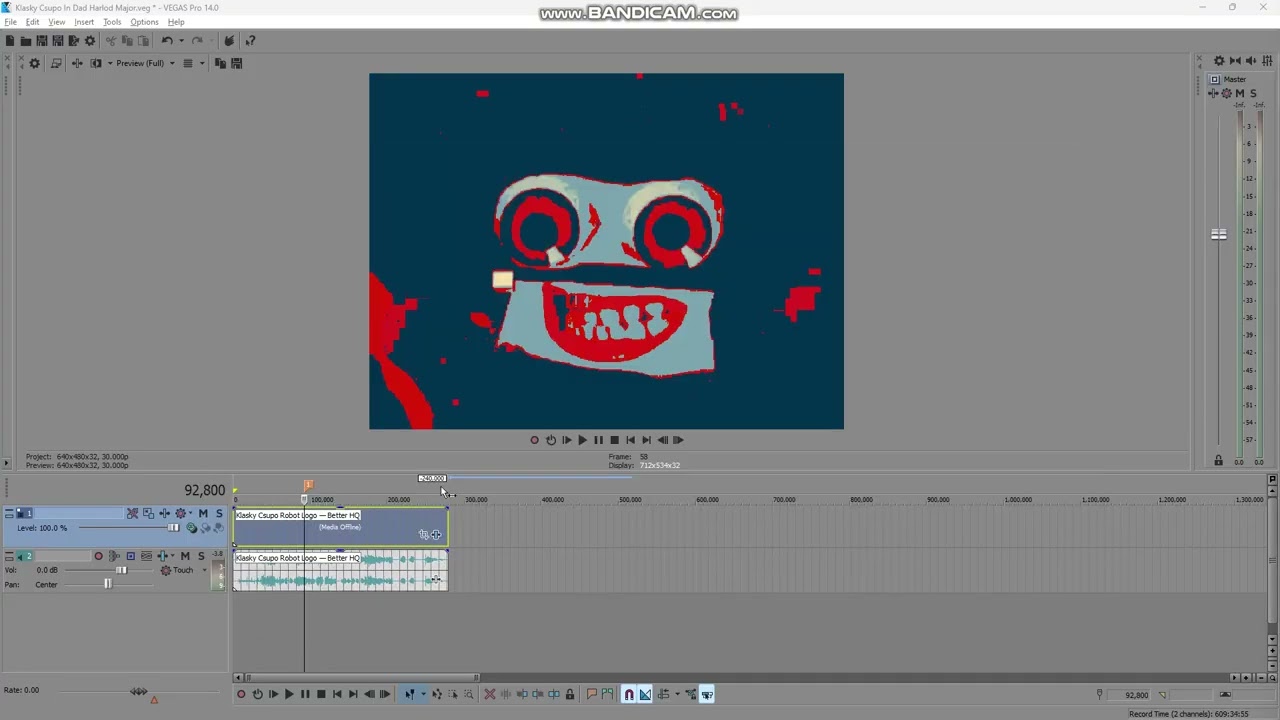Open track FX on video track 1
1280x720 pixels.
click(164, 514)
